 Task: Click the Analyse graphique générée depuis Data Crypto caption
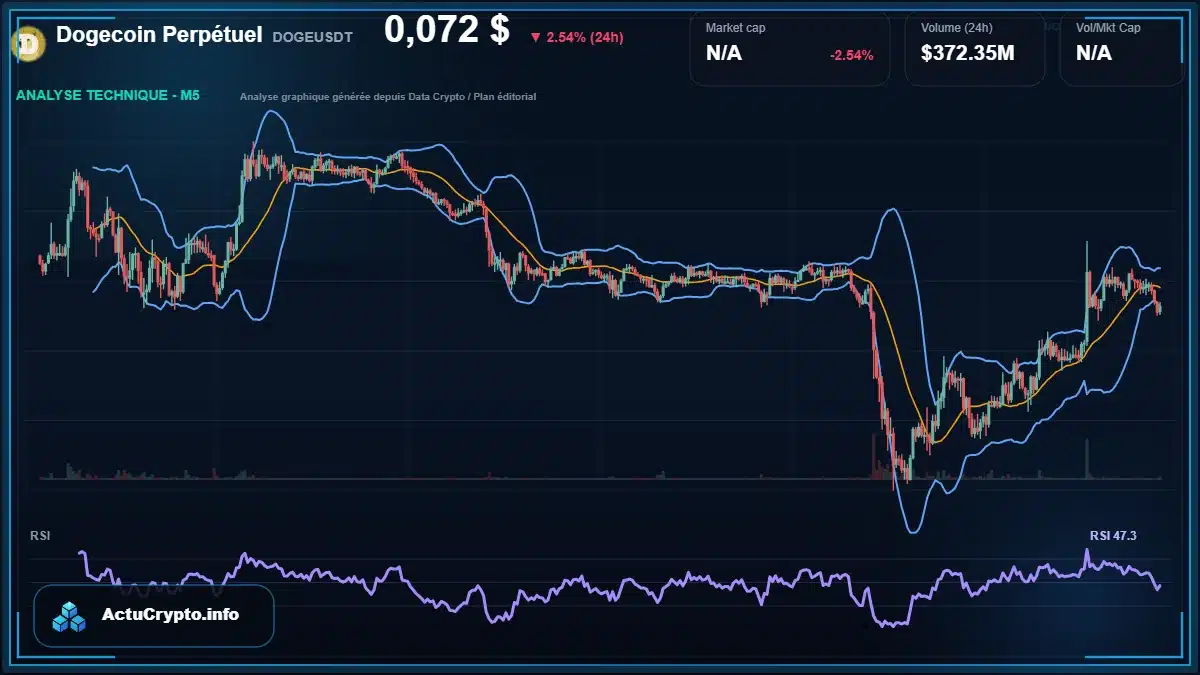pyautogui.click(x=388, y=97)
